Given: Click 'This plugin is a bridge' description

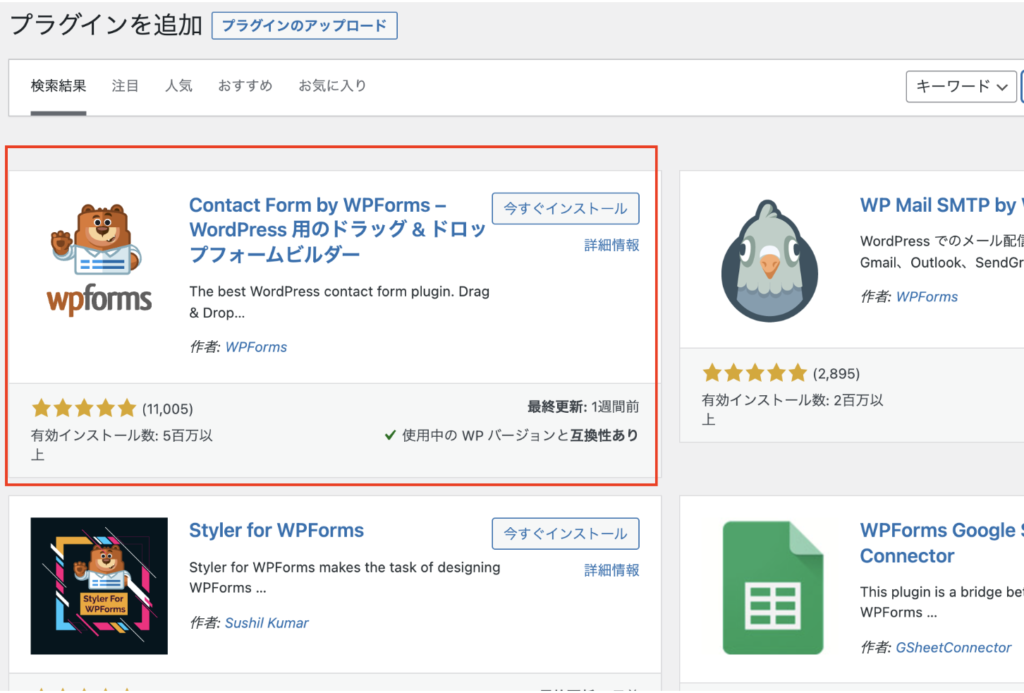Looking at the screenshot, I should 942,602.
